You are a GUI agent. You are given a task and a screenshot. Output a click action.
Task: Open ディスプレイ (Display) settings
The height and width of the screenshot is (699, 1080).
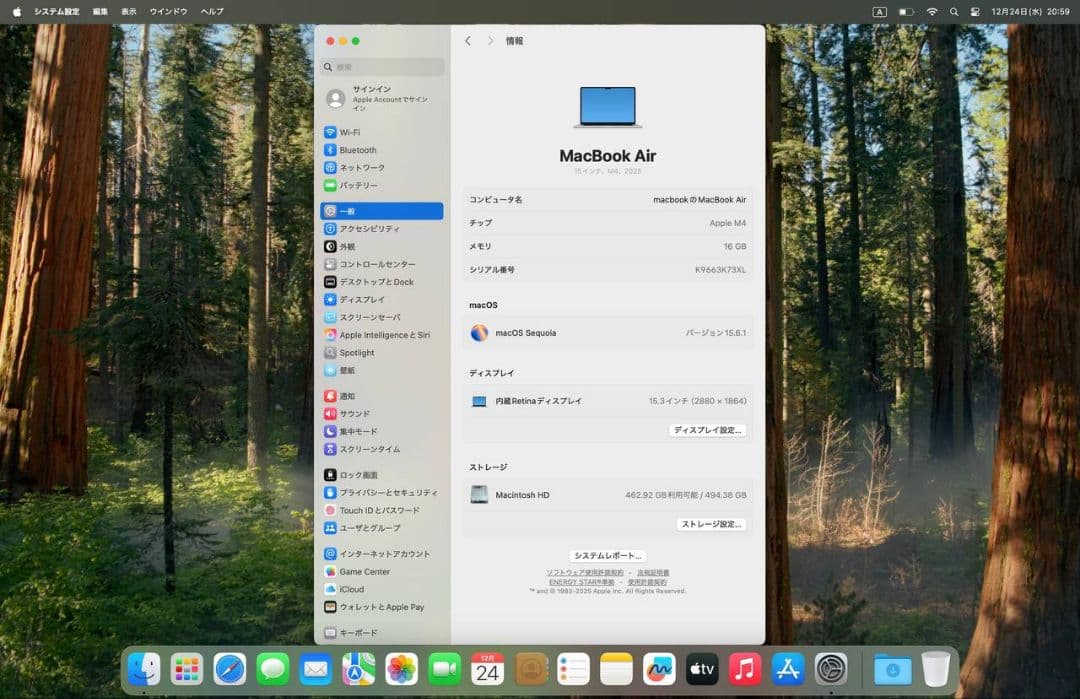coord(360,299)
